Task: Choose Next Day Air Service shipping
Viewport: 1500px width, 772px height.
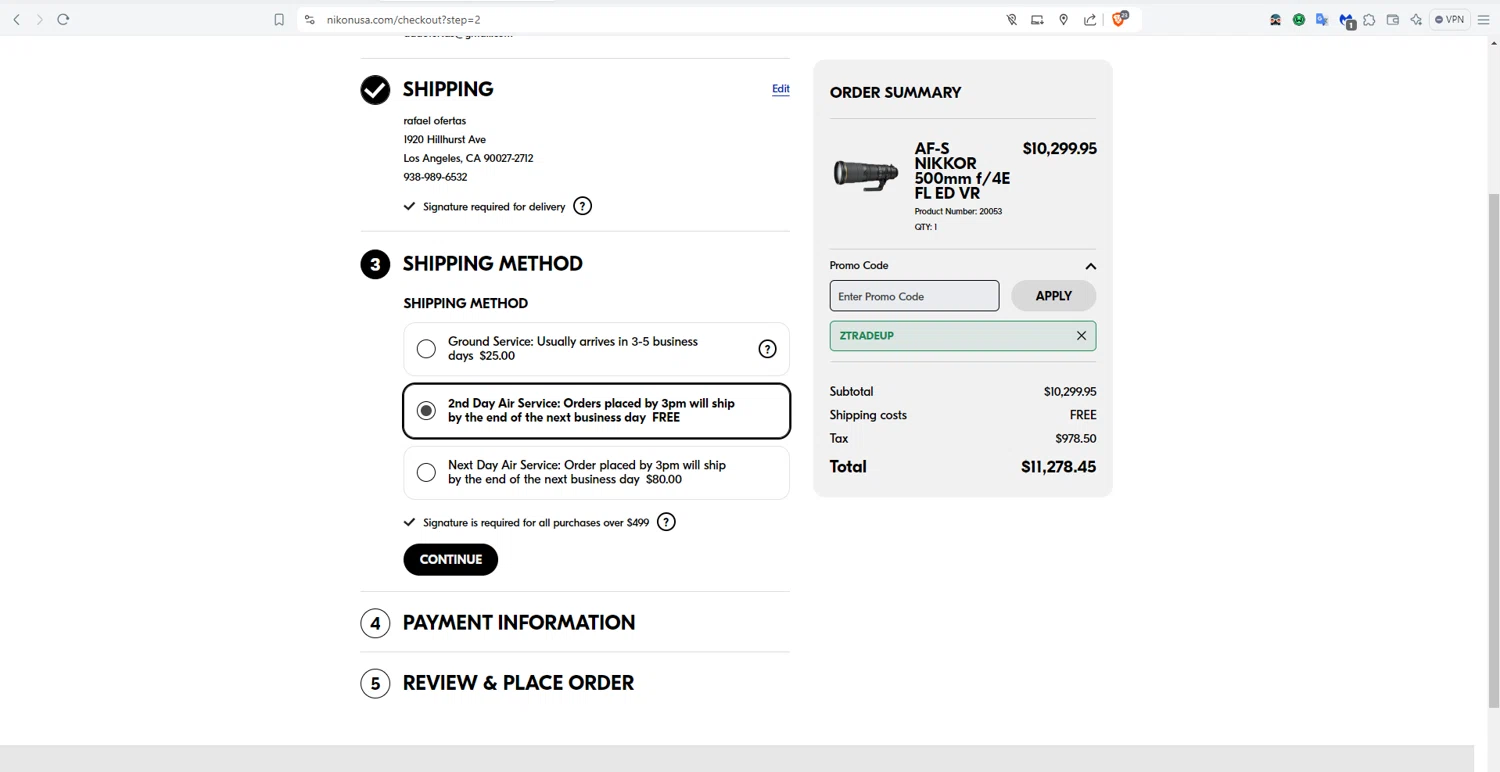Action: coord(427,472)
